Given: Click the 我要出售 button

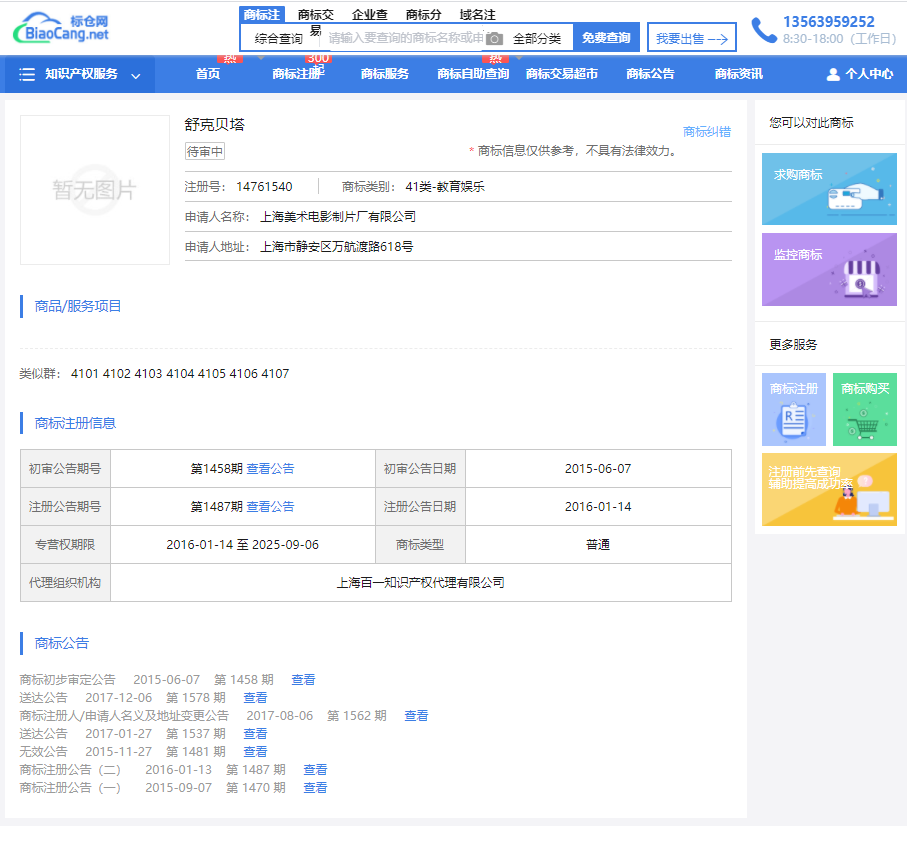Looking at the screenshot, I should 691,38.
